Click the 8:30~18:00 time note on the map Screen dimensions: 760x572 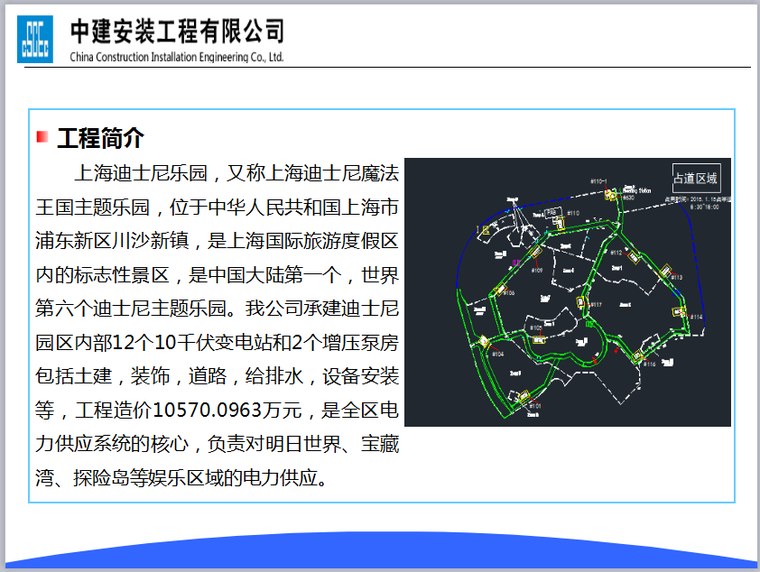[705, 207]
